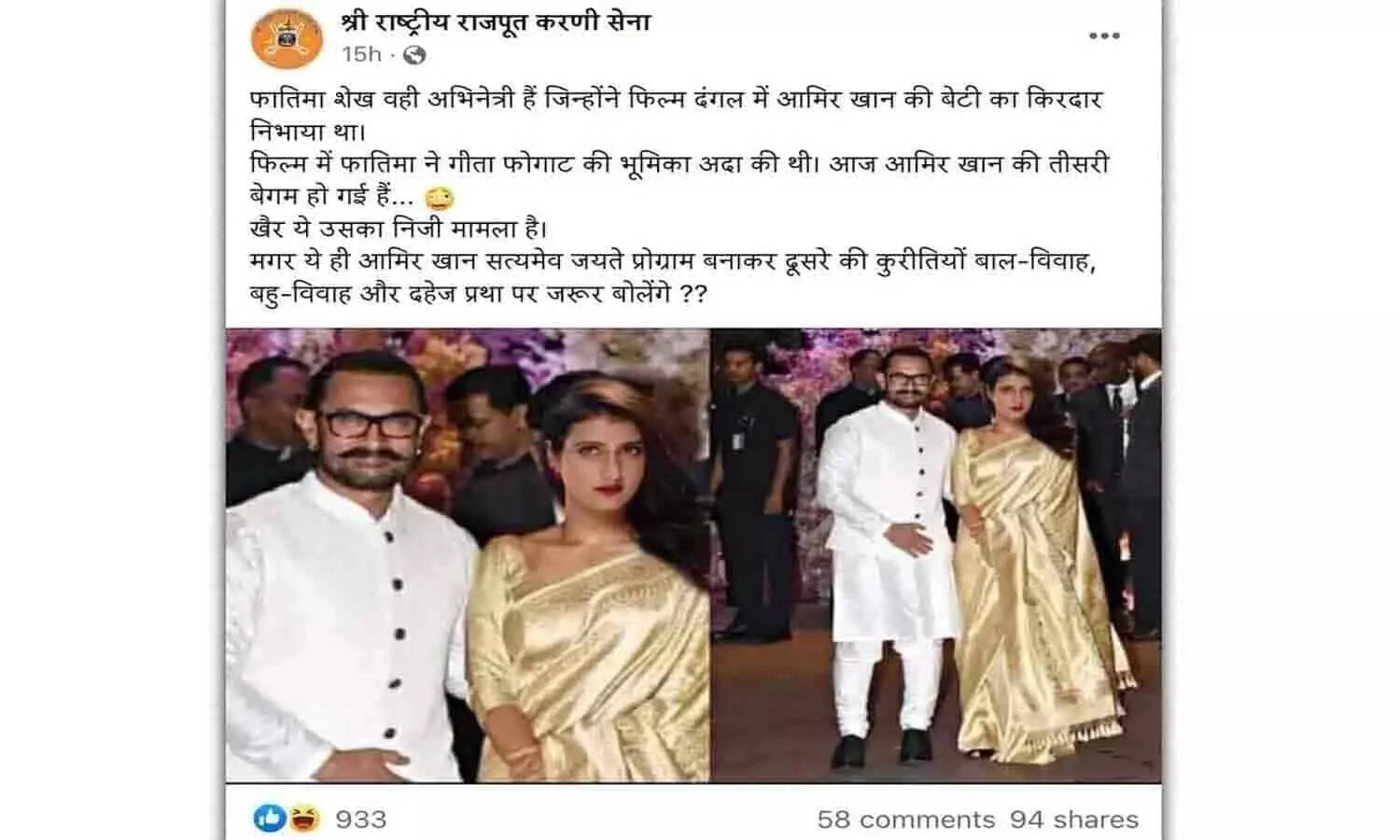Click the first line starting फातिमा शेख

(677, 100)
